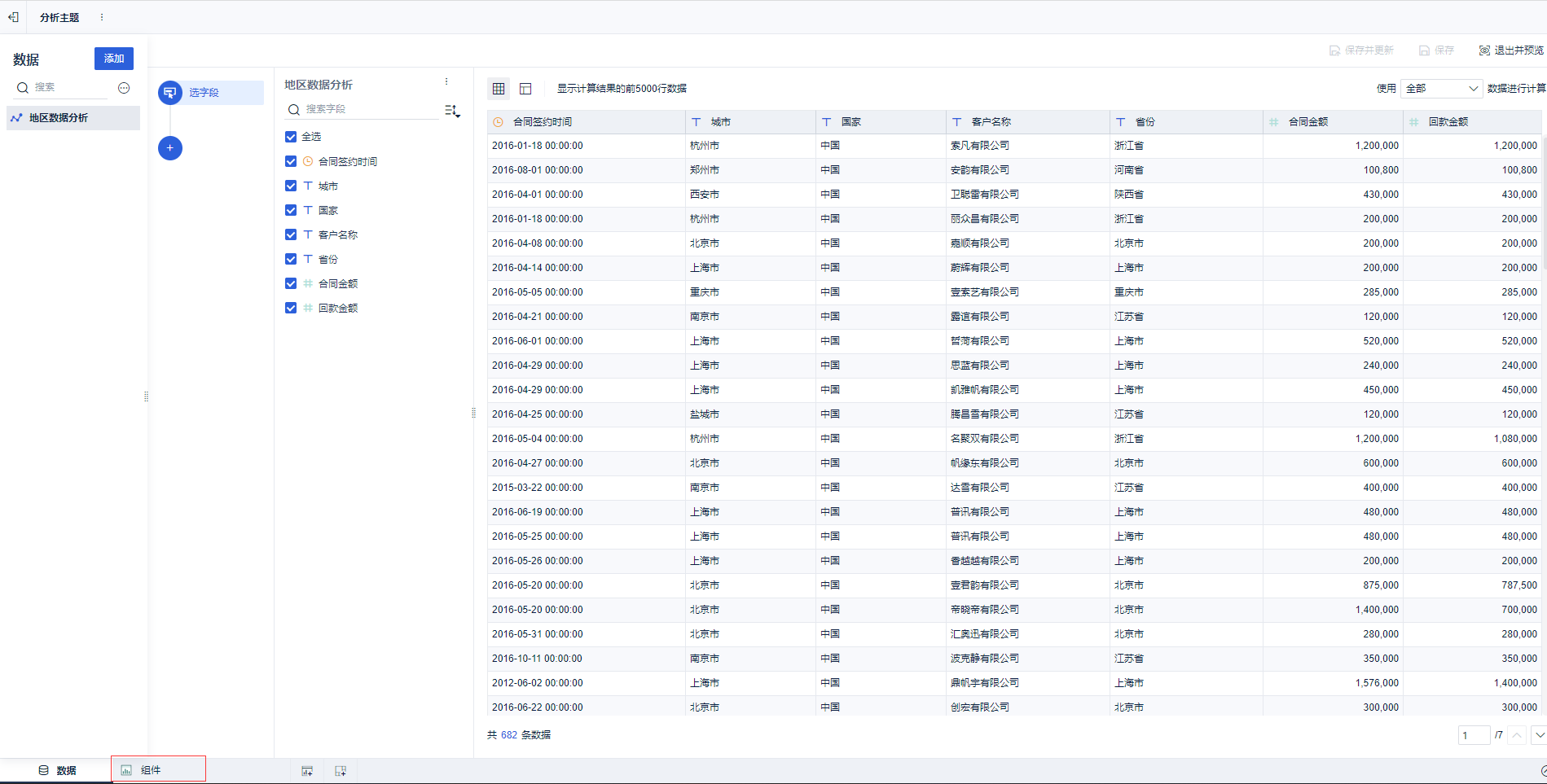
Task: Select 地区数据分析 in the data list
Action: (73, 118)
